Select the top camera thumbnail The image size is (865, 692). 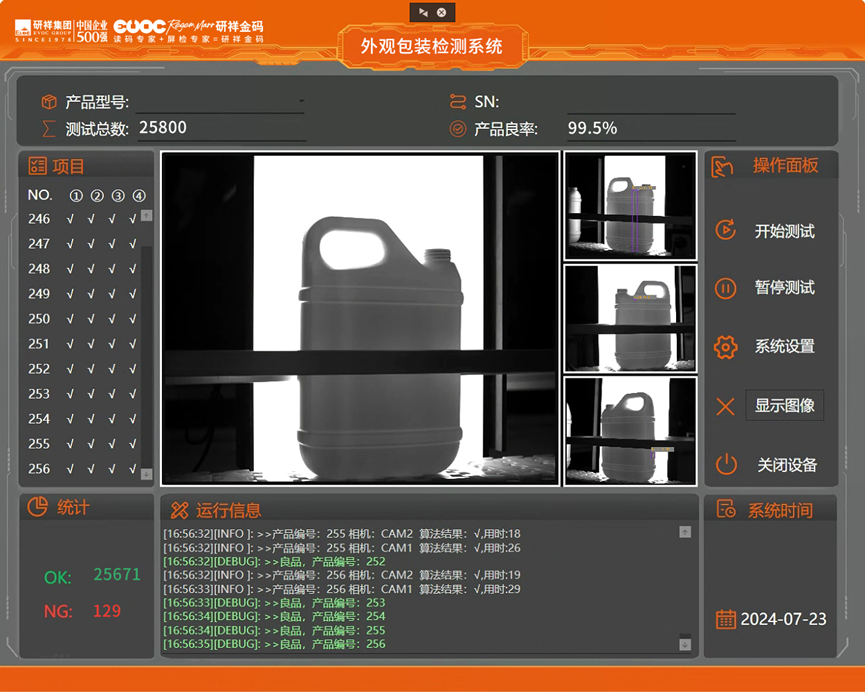[x=630, y=205]
